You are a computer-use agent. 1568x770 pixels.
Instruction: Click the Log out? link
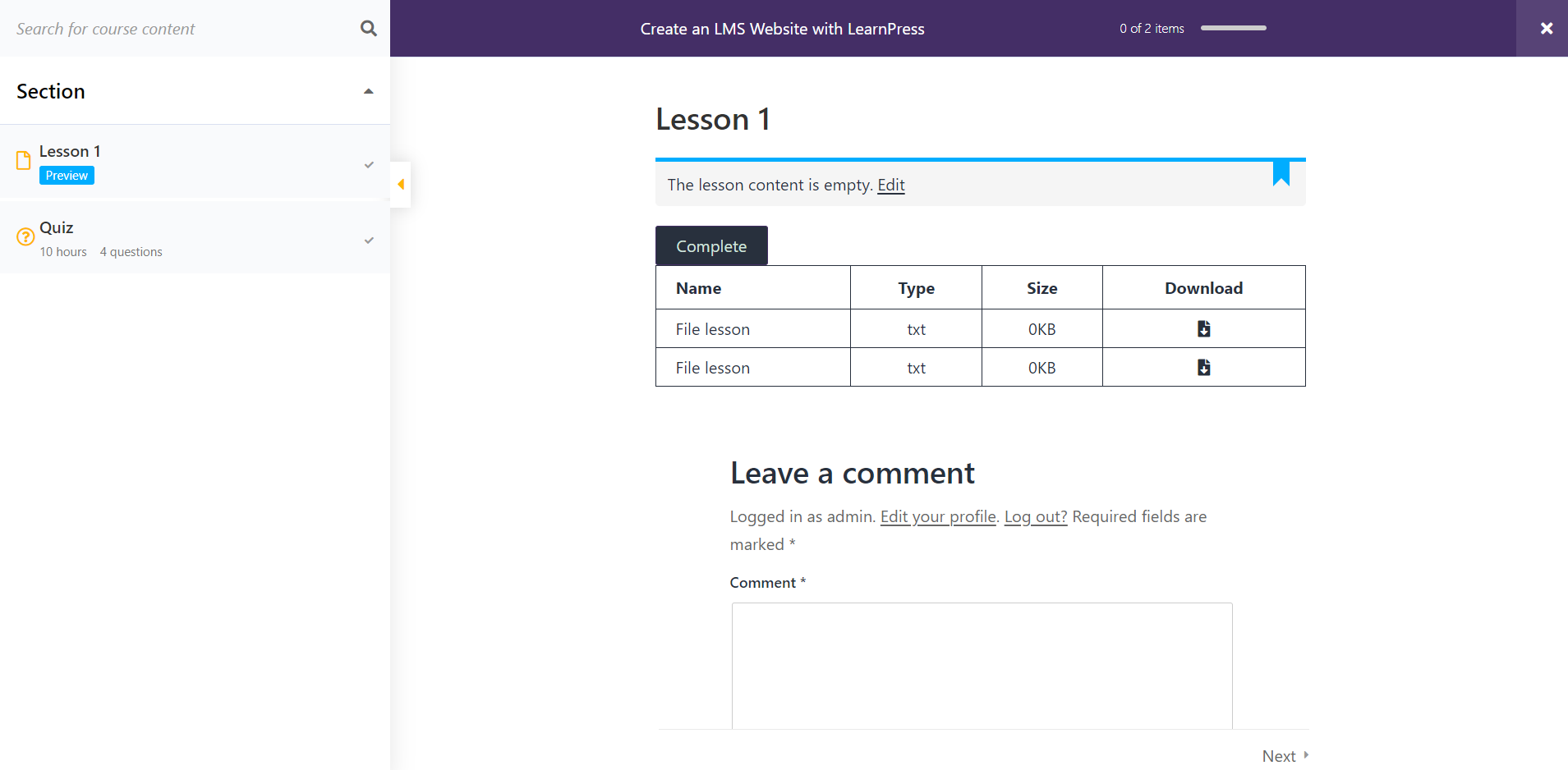(1036, 516)
